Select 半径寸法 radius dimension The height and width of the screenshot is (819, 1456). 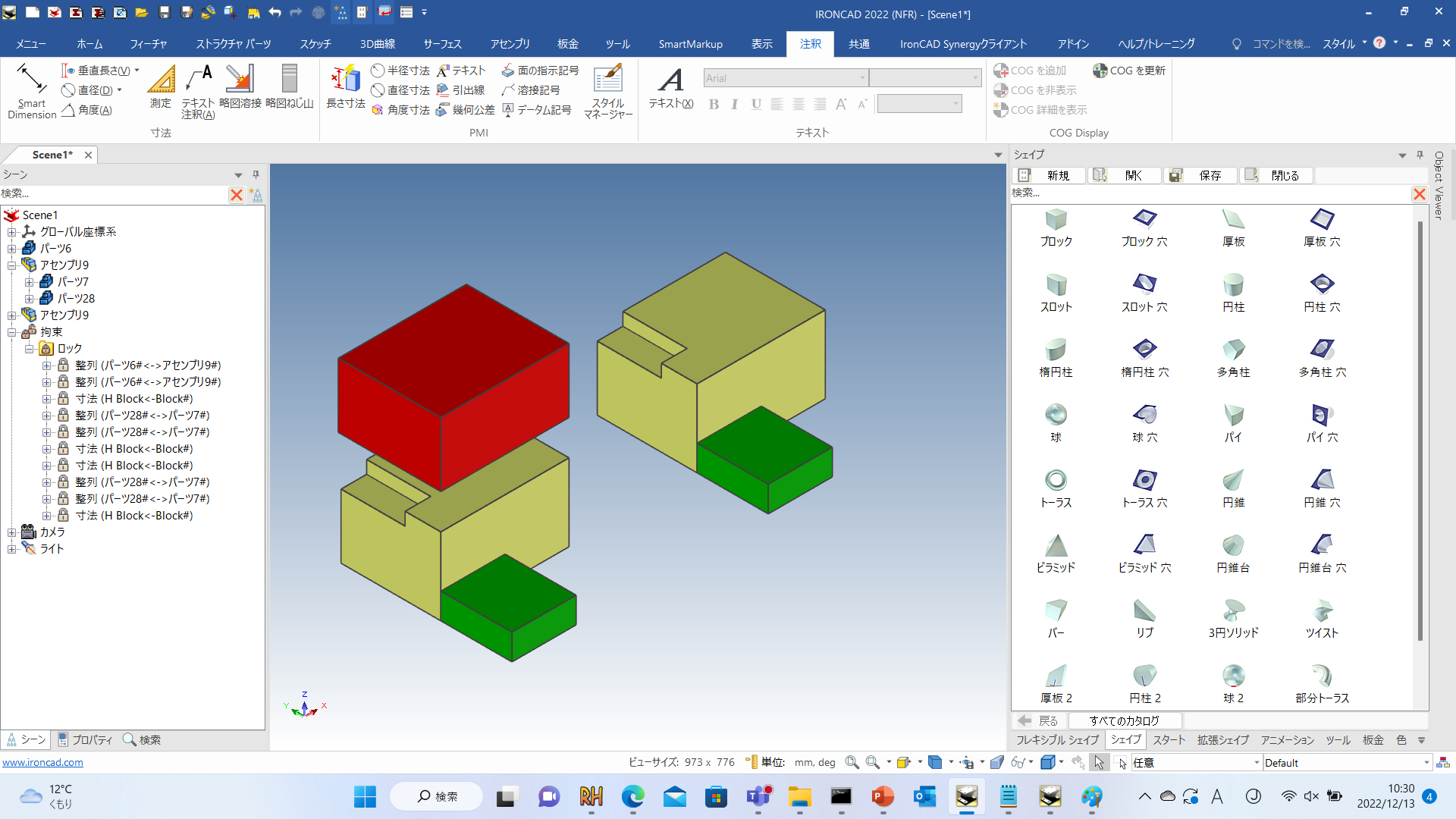click(400, 71)
